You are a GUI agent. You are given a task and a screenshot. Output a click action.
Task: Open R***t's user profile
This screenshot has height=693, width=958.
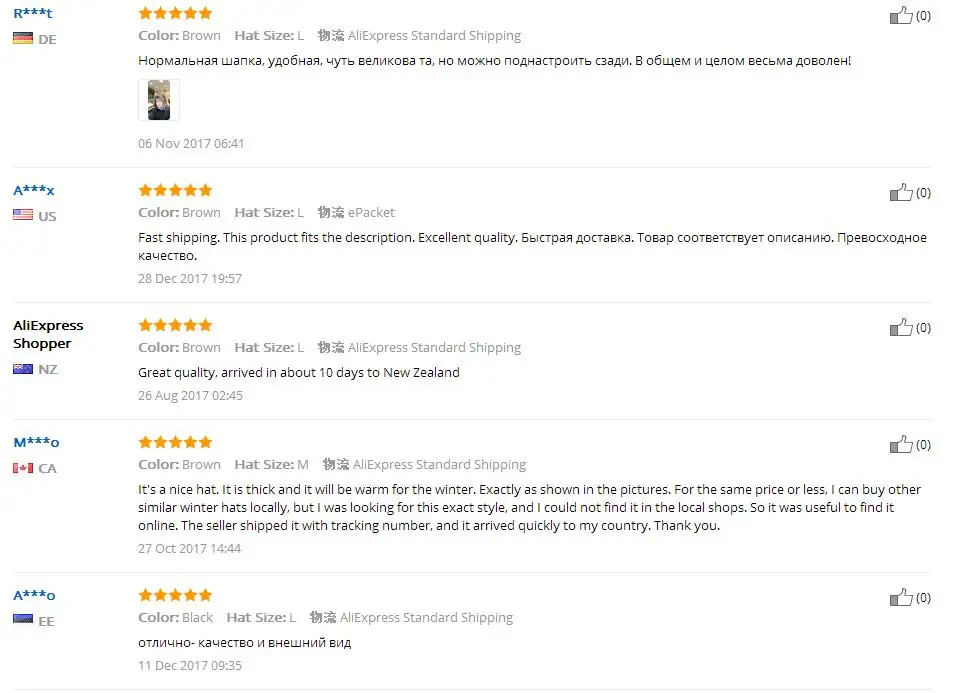33,13
